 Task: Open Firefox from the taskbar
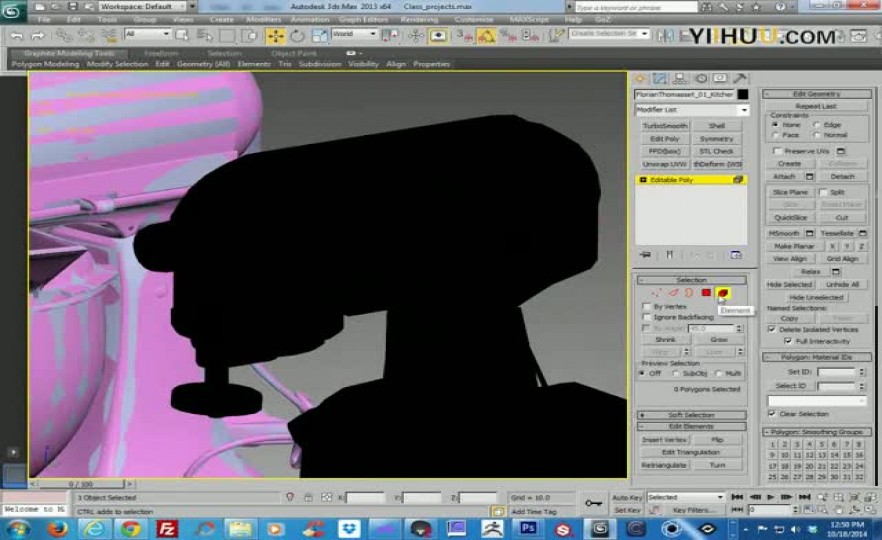pyautogui.click(x=57, y=529)
